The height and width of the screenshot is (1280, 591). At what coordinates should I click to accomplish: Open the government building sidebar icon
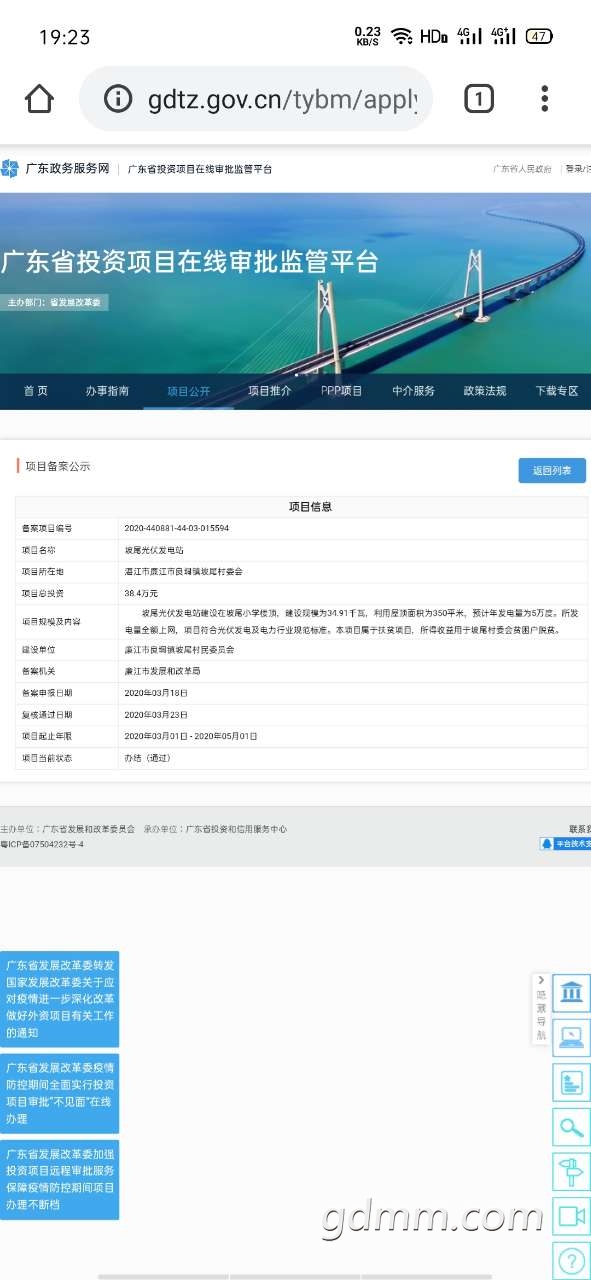571,993
